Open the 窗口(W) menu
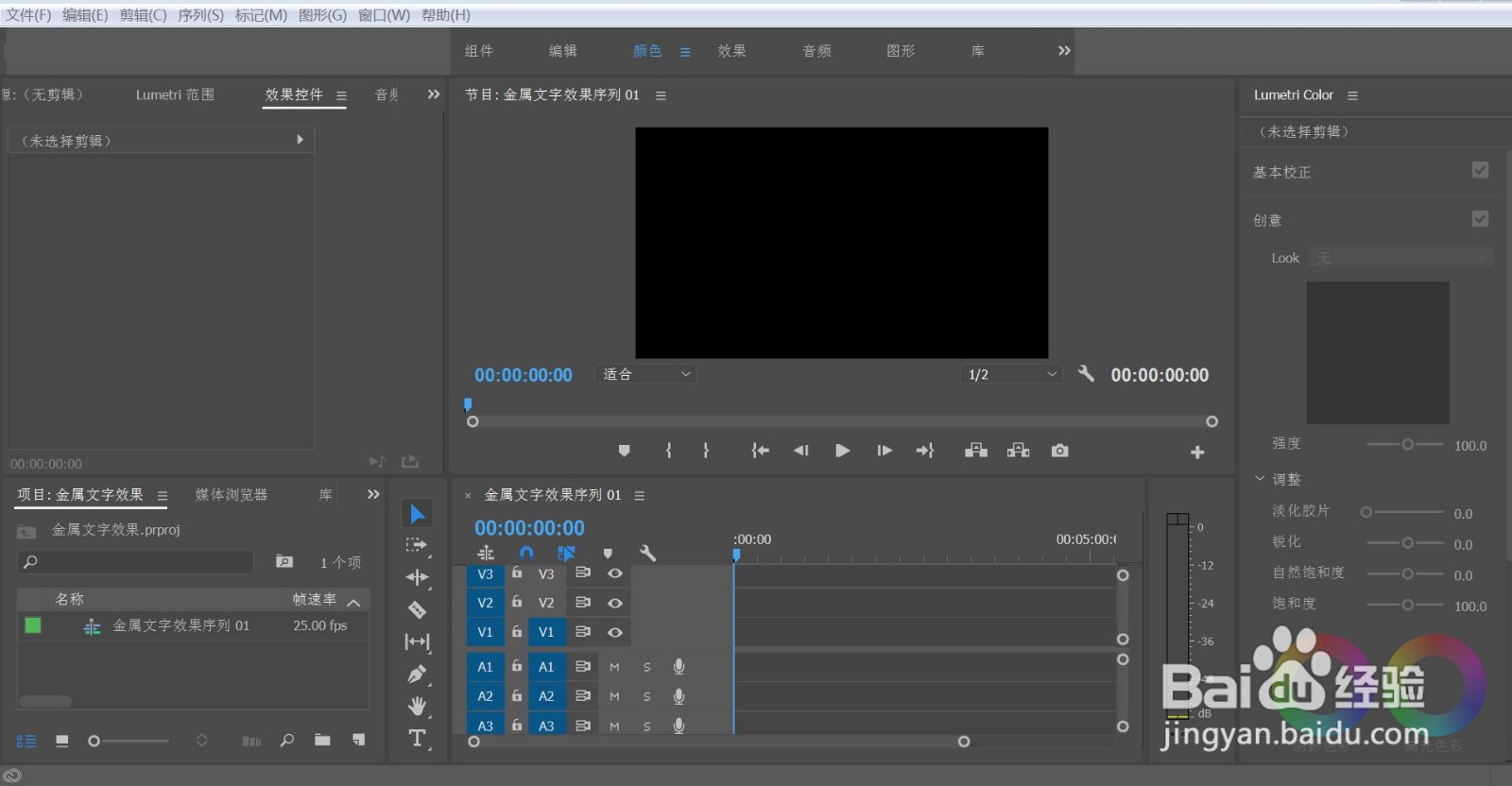The height and width of the screenshot is (786, 1512). pyautogui.click(x=384, y=15)
